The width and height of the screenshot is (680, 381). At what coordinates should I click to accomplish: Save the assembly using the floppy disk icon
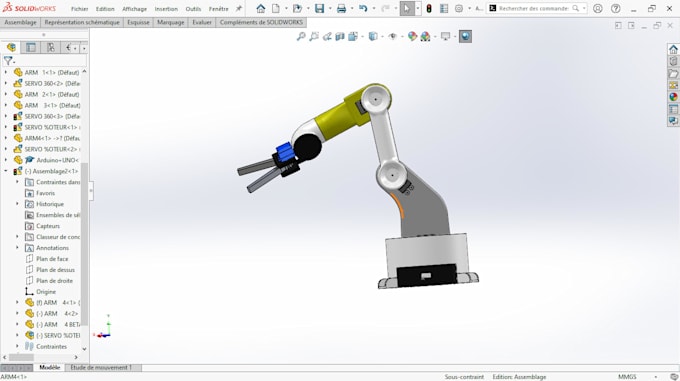click(320, 8)
